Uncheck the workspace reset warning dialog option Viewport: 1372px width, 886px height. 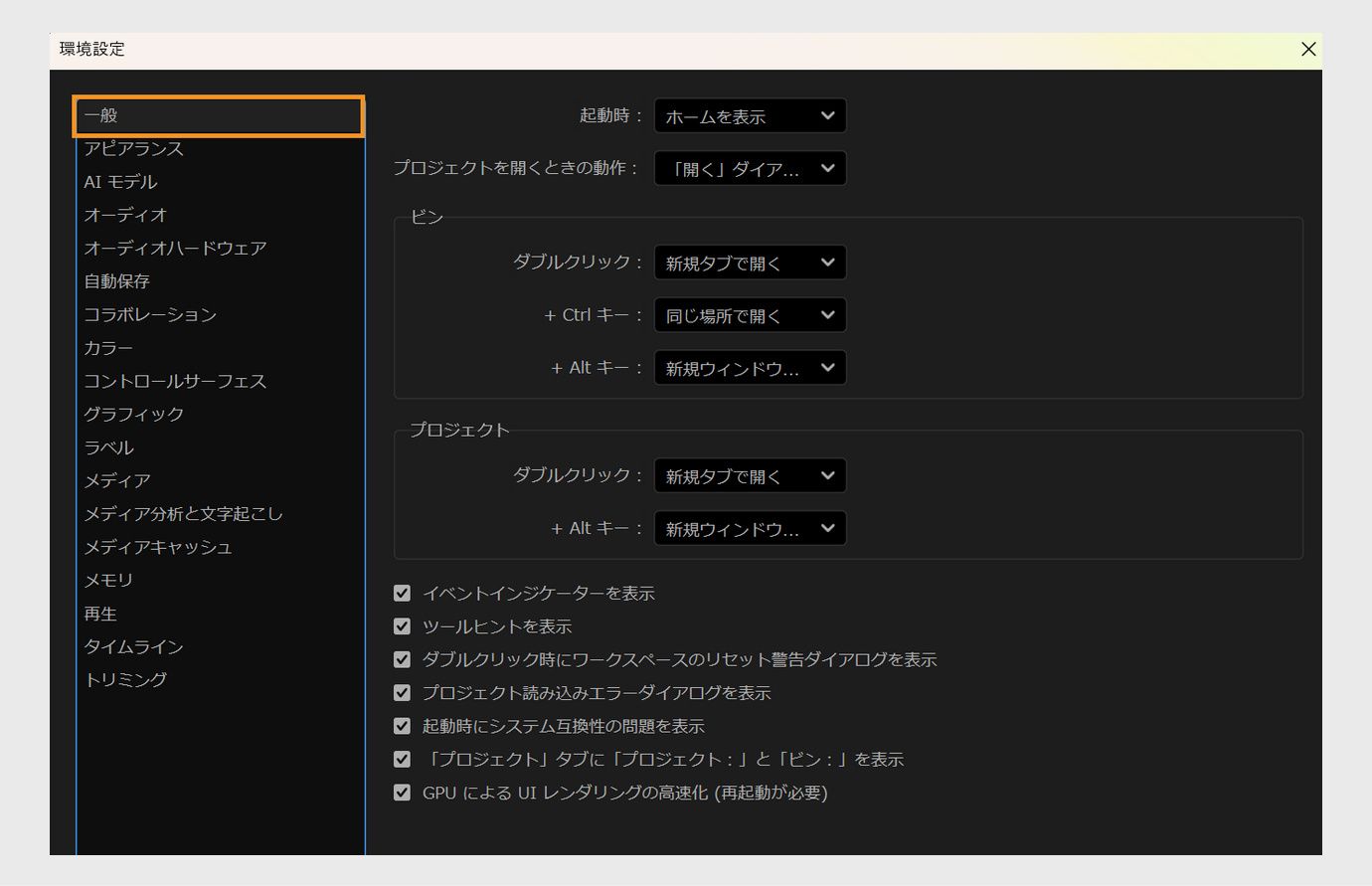(402, 659)
